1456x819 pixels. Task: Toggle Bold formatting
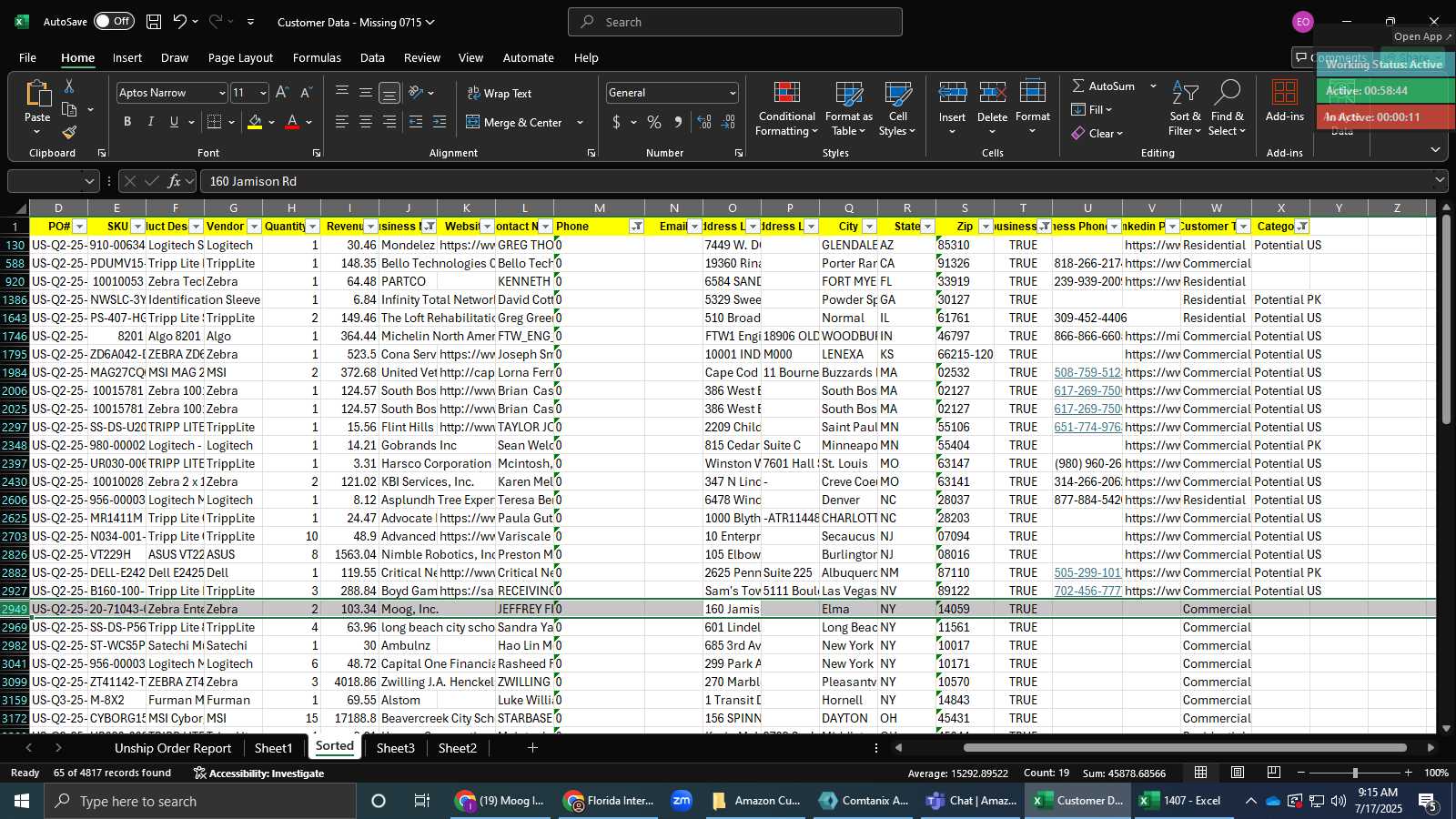point(127,122)
